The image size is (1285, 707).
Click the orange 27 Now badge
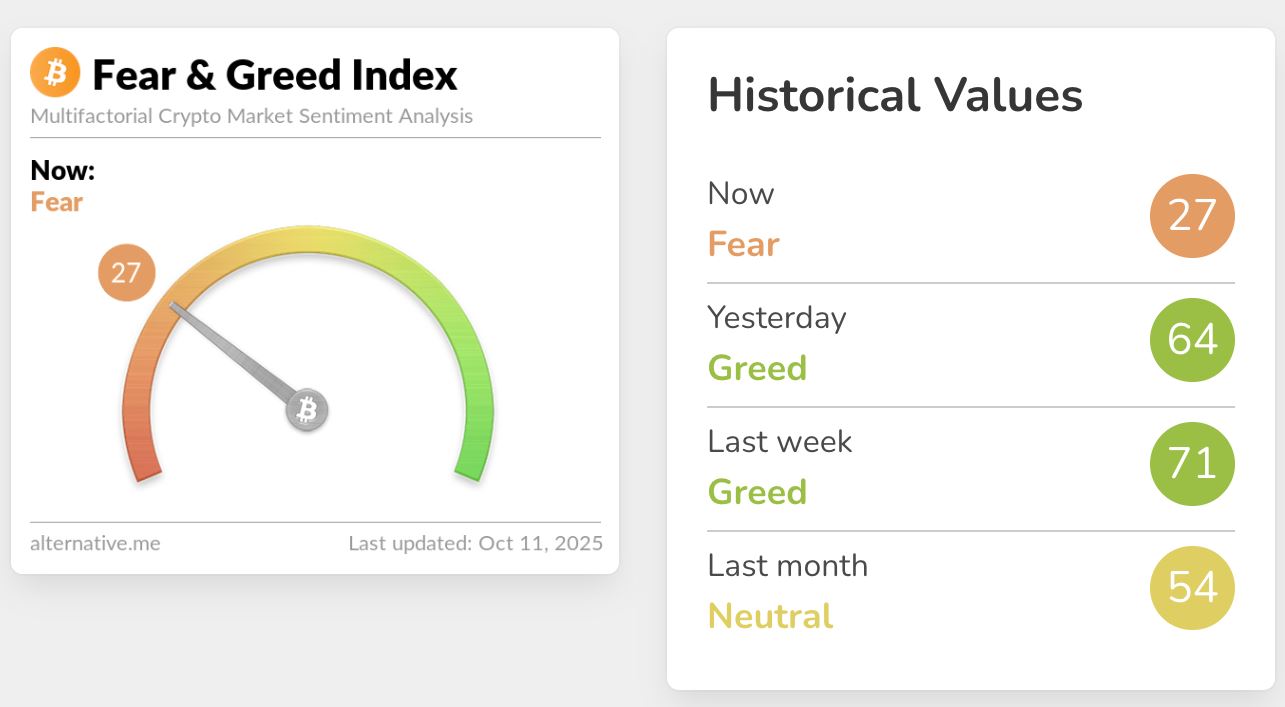(x=1192, y=216)
